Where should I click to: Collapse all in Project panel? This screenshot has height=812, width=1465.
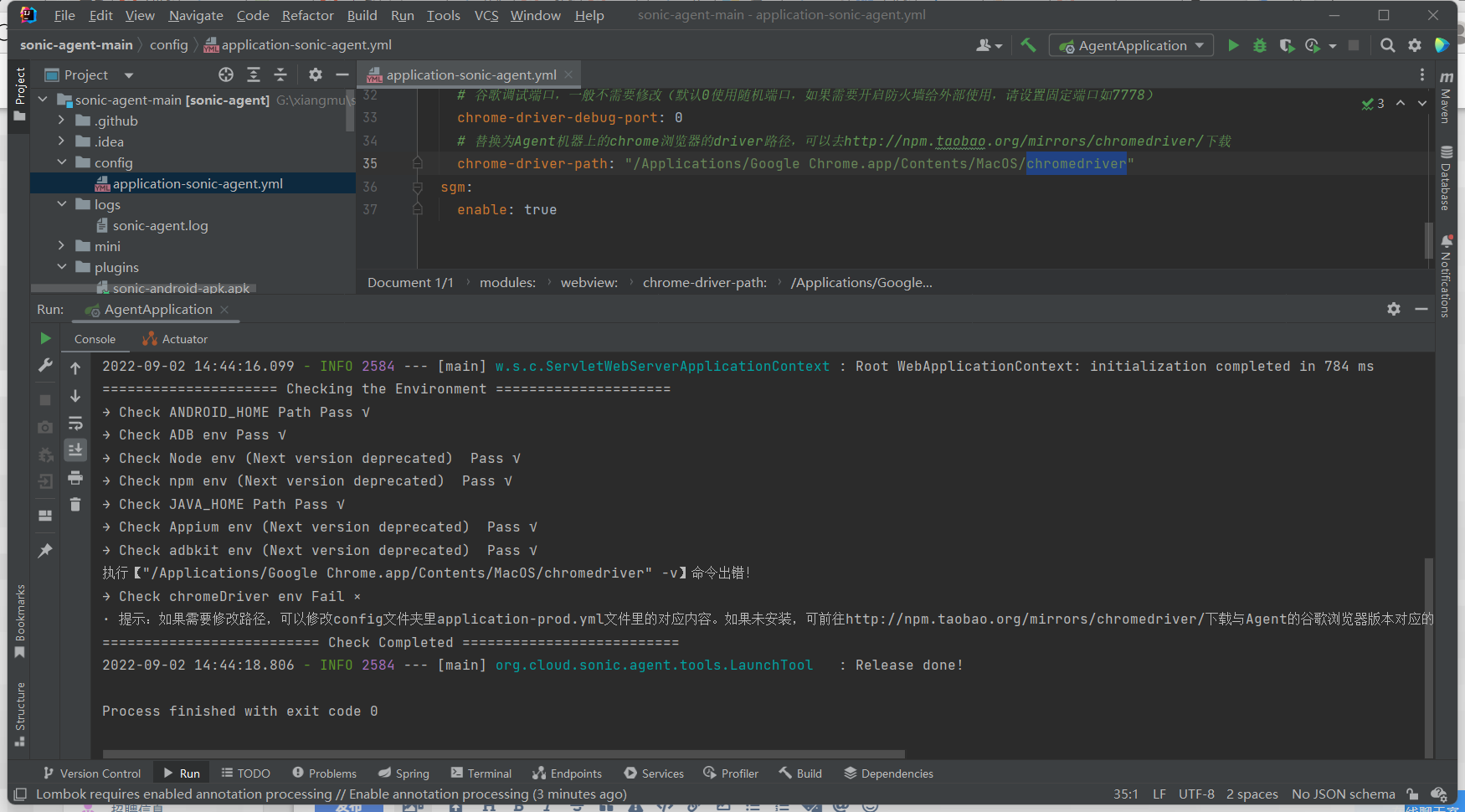point(280,75)
